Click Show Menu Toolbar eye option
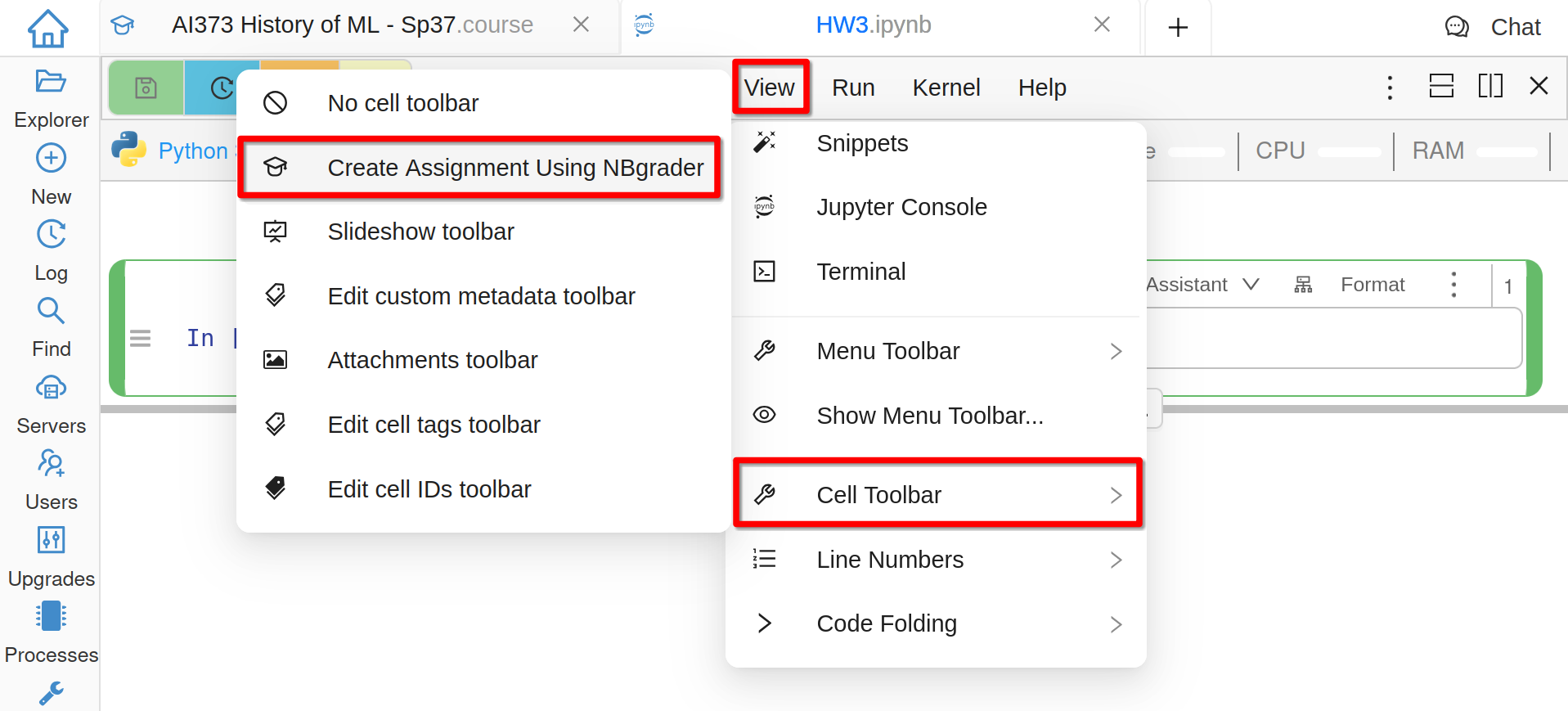The image size is (1568, 711). tap(929, 416)
